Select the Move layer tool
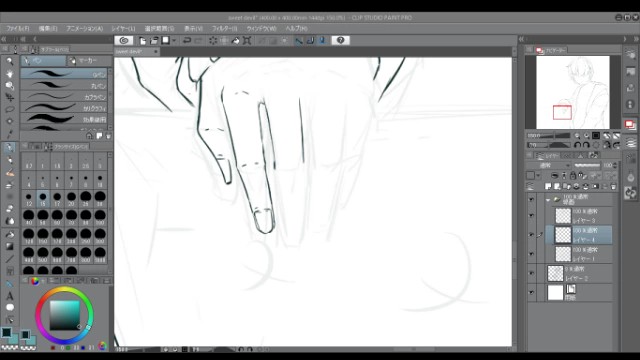640x360 pixels. 10,97
